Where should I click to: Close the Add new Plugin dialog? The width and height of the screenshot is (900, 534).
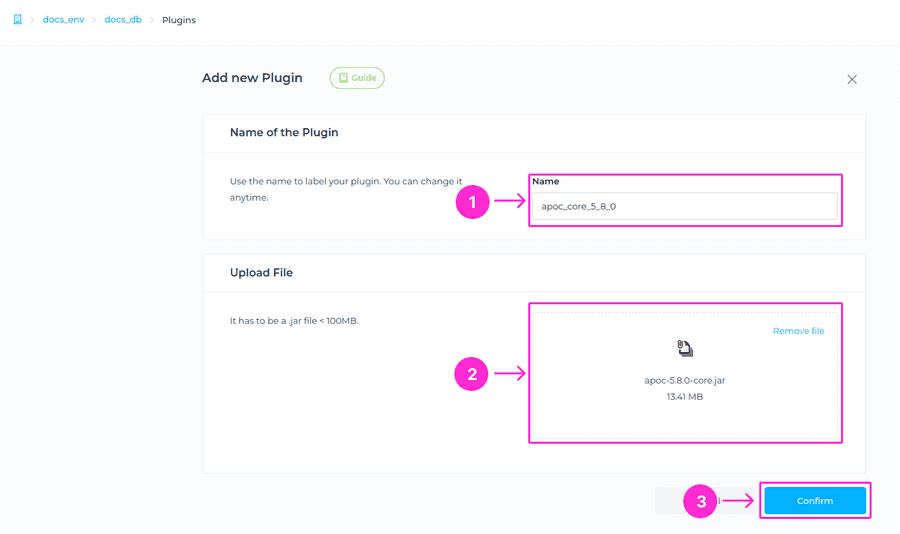coord(852,79)
